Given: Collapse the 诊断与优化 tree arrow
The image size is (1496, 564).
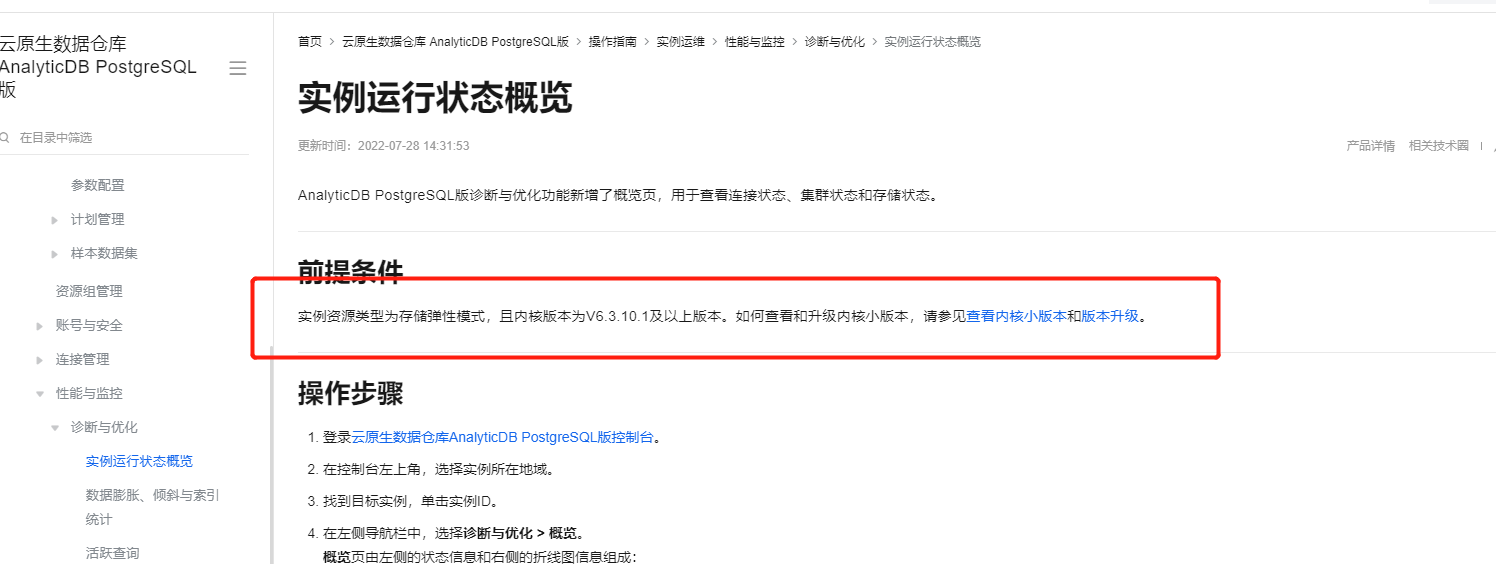Looking at the screenshot, I should click(x=55, y=428).
